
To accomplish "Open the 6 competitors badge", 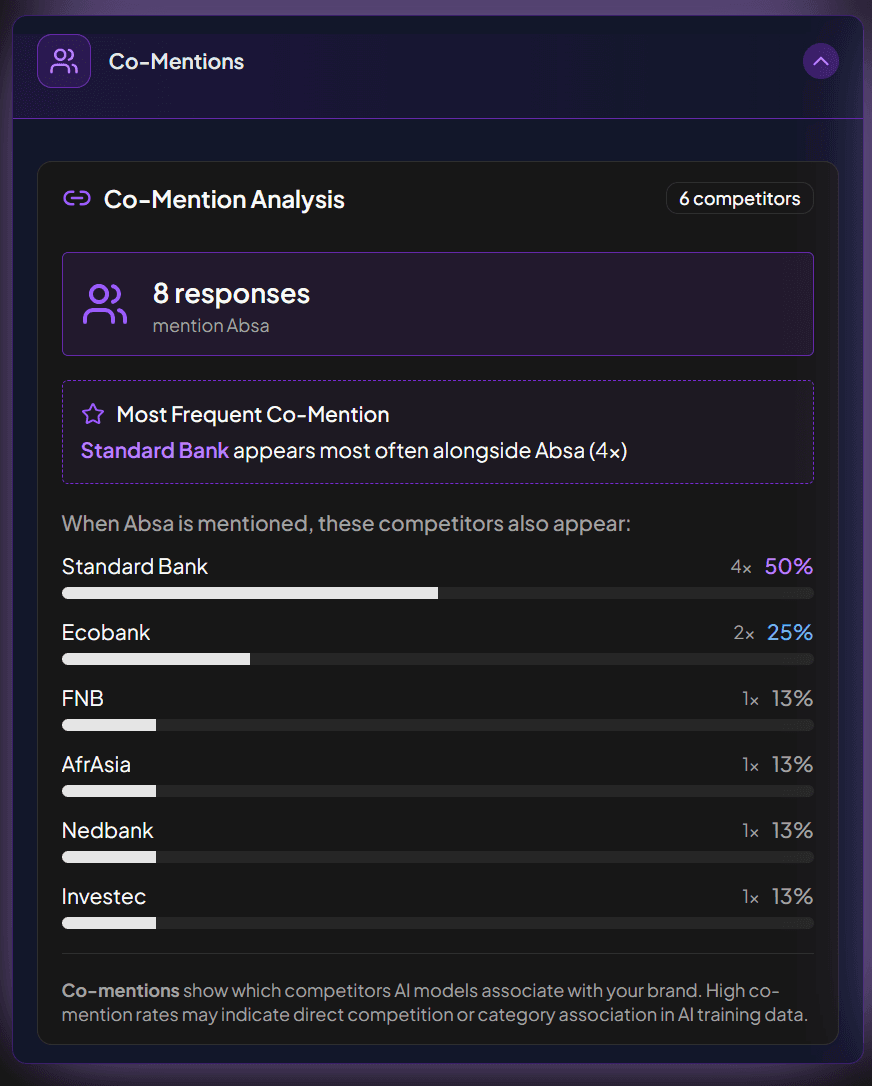I will (x=739, y=198).
